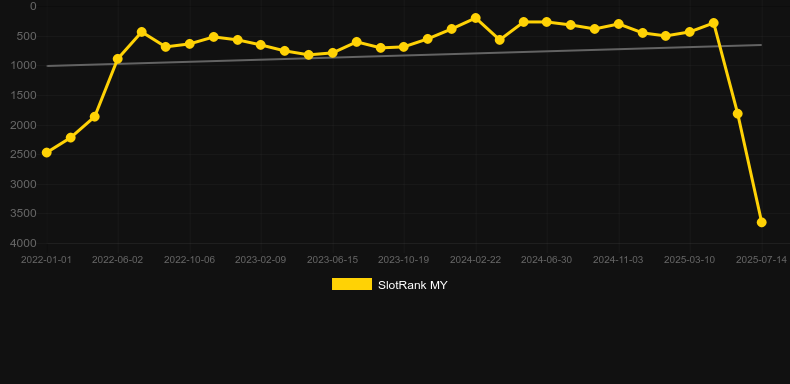Click the x-axis label 2023-06-15
The height and width of the screenshot is (384, 790).
[333, 260]
